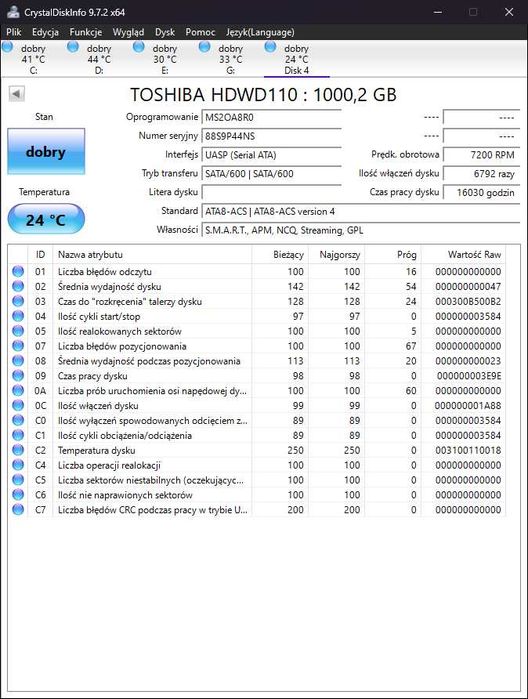Click status icon for attribute C4
The height and width of the screenshot is (699, 528).
(x=18, y=465)
